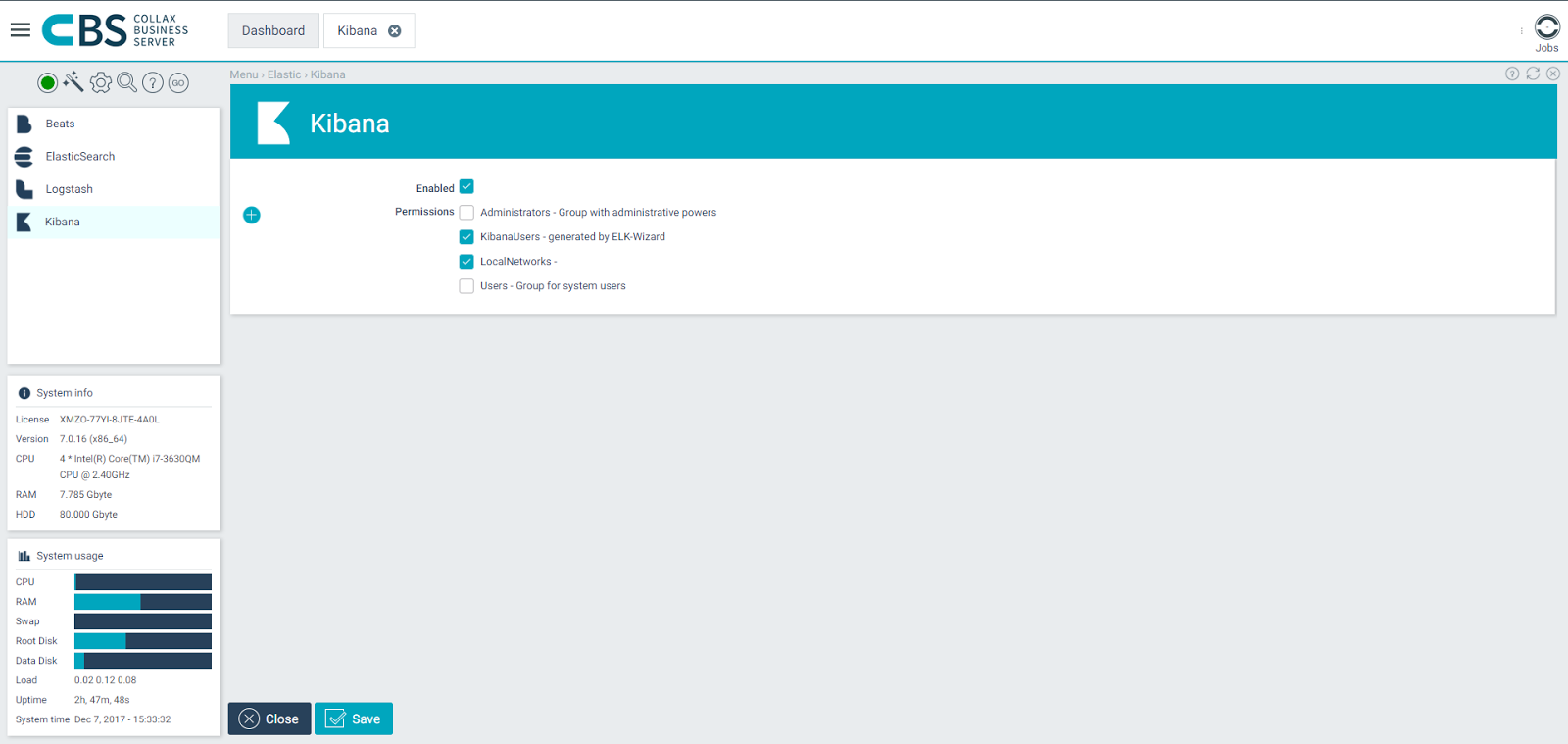The width and height of the screenshot is (1568, 744).
Task: Click the green status indicator icon
Action: coord(47,83)
